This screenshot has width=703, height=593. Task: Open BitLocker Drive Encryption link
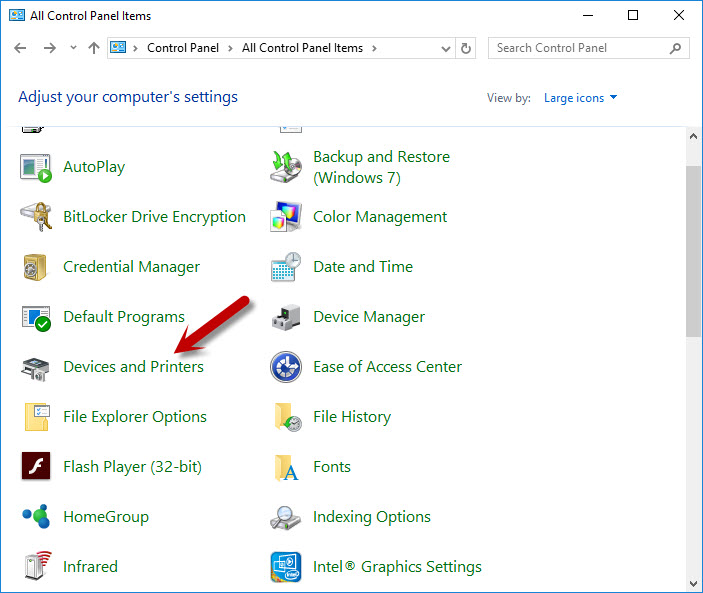(155, 217)
